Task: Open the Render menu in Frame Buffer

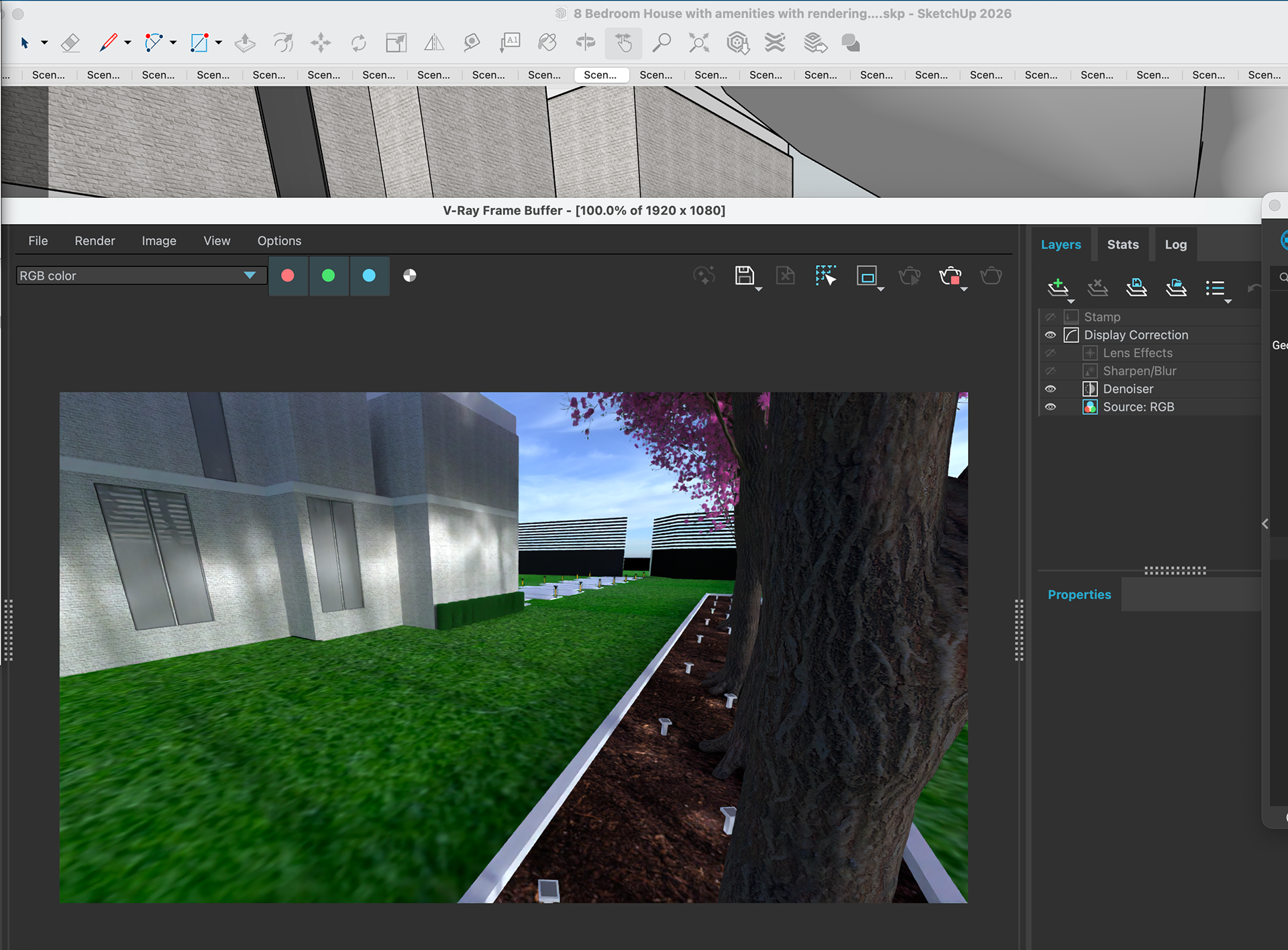Action: [x=95, y=241]
